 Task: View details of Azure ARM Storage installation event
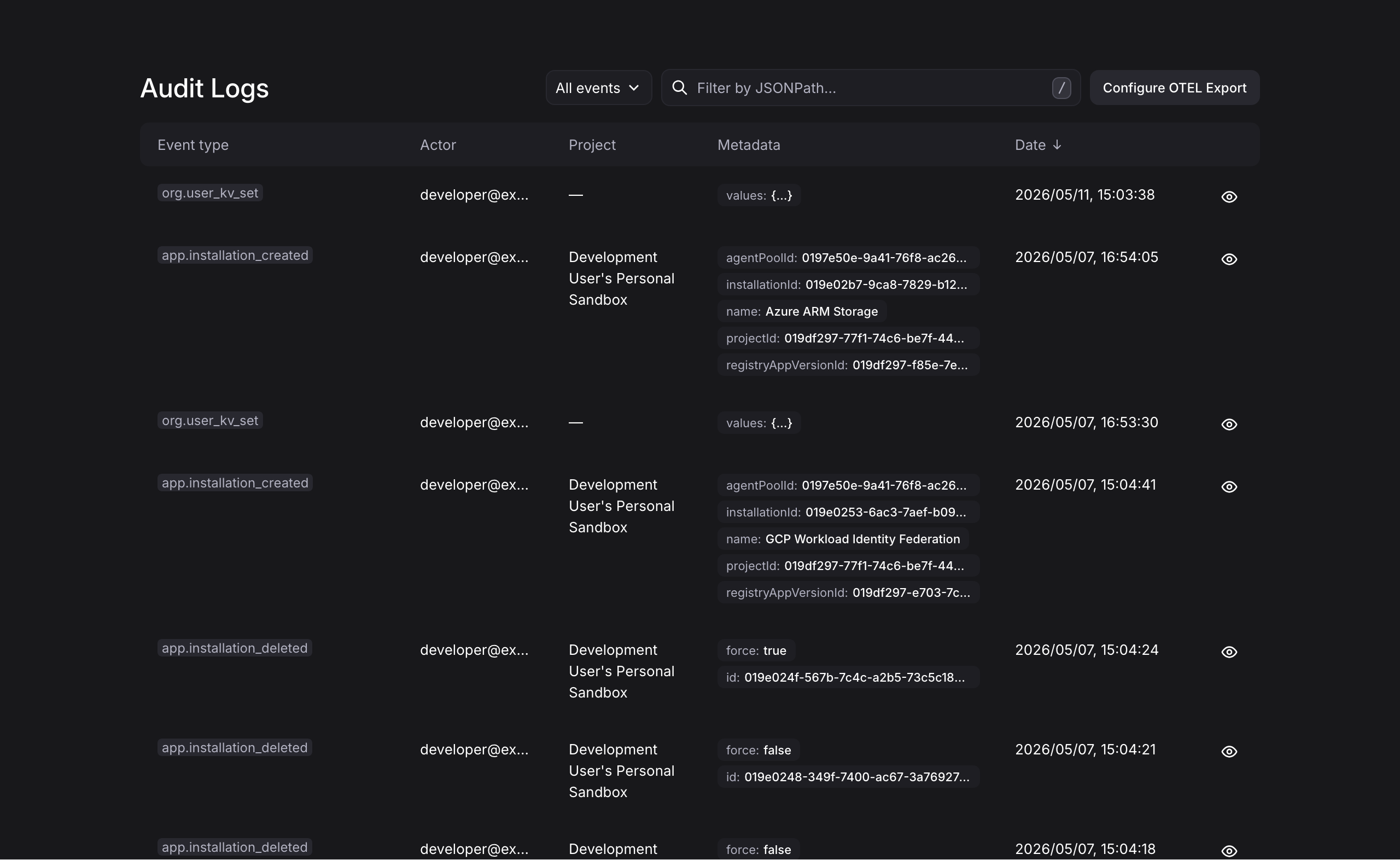[x=1229, y=259]
